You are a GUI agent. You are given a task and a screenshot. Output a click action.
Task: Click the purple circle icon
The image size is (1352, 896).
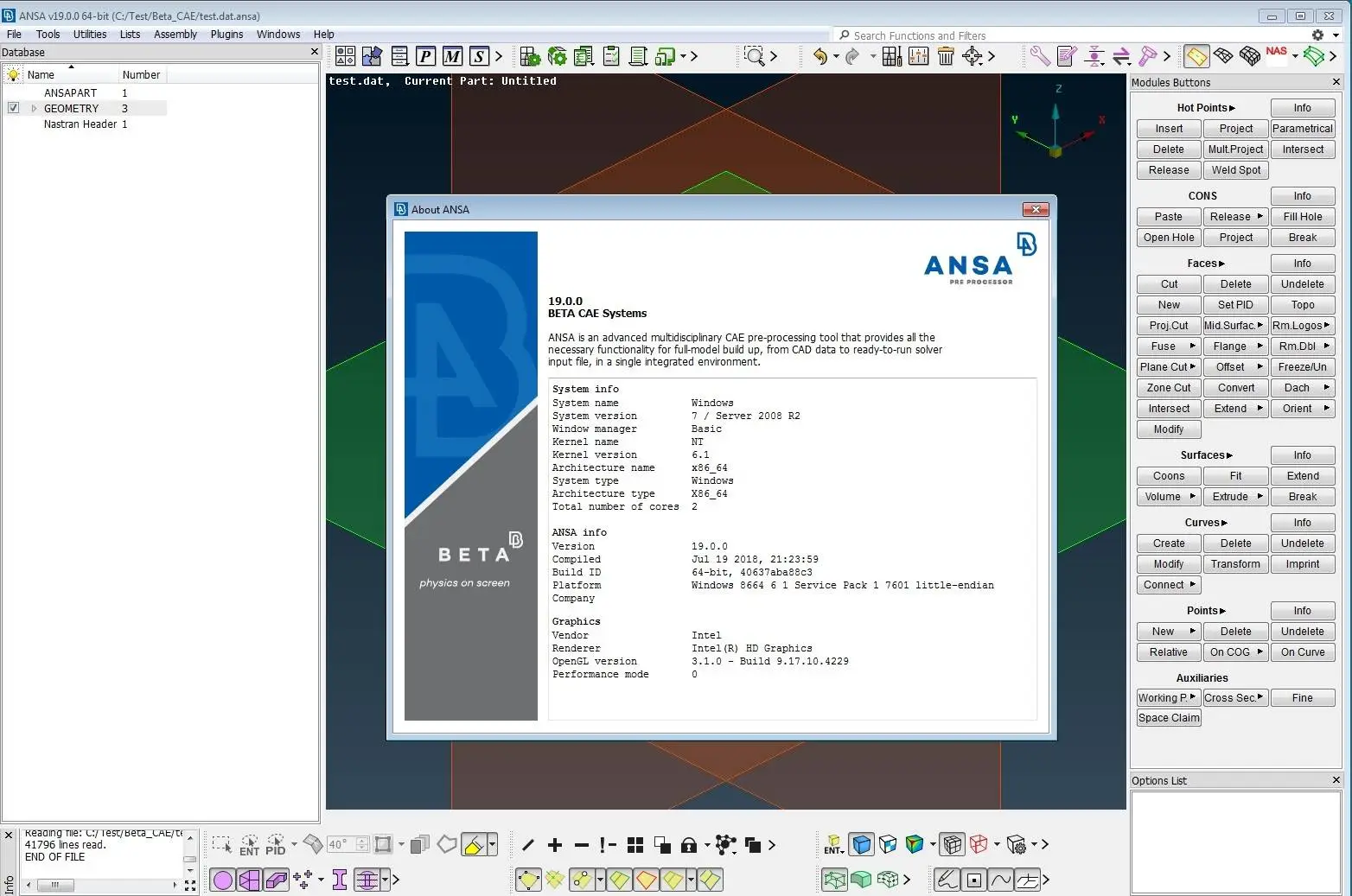click(223, 880)
